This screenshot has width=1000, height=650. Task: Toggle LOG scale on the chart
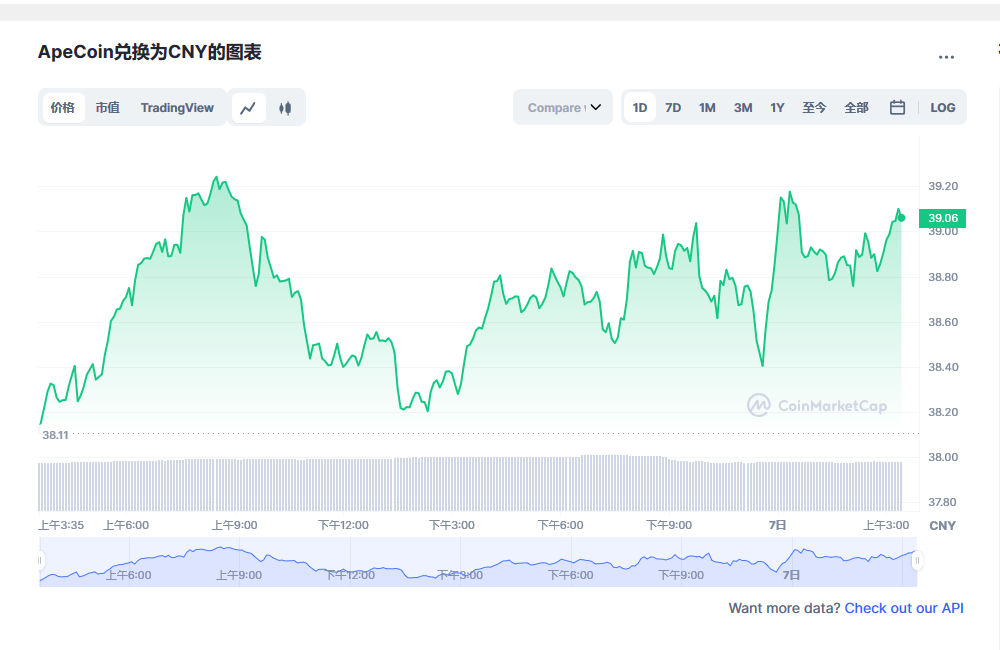pos(943,108)
